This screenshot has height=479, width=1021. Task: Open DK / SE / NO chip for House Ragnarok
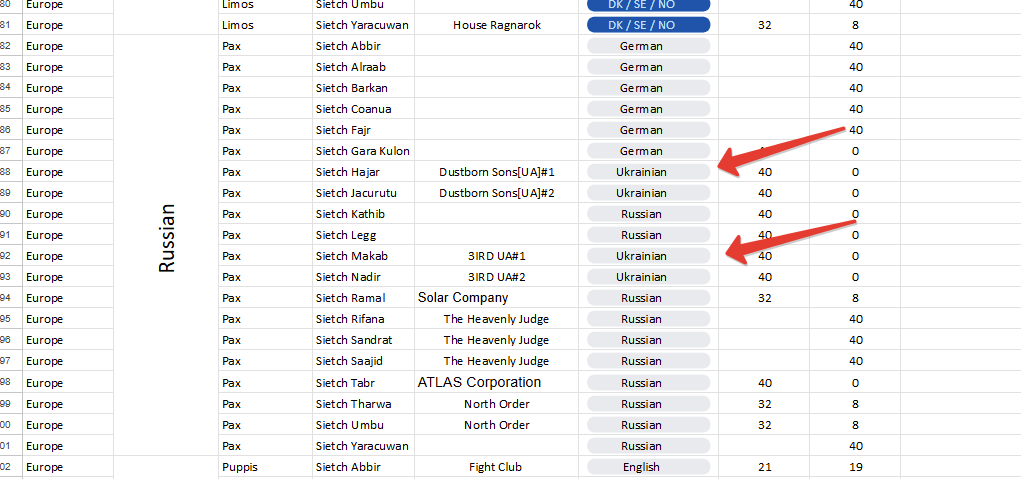tap(648, 25)
